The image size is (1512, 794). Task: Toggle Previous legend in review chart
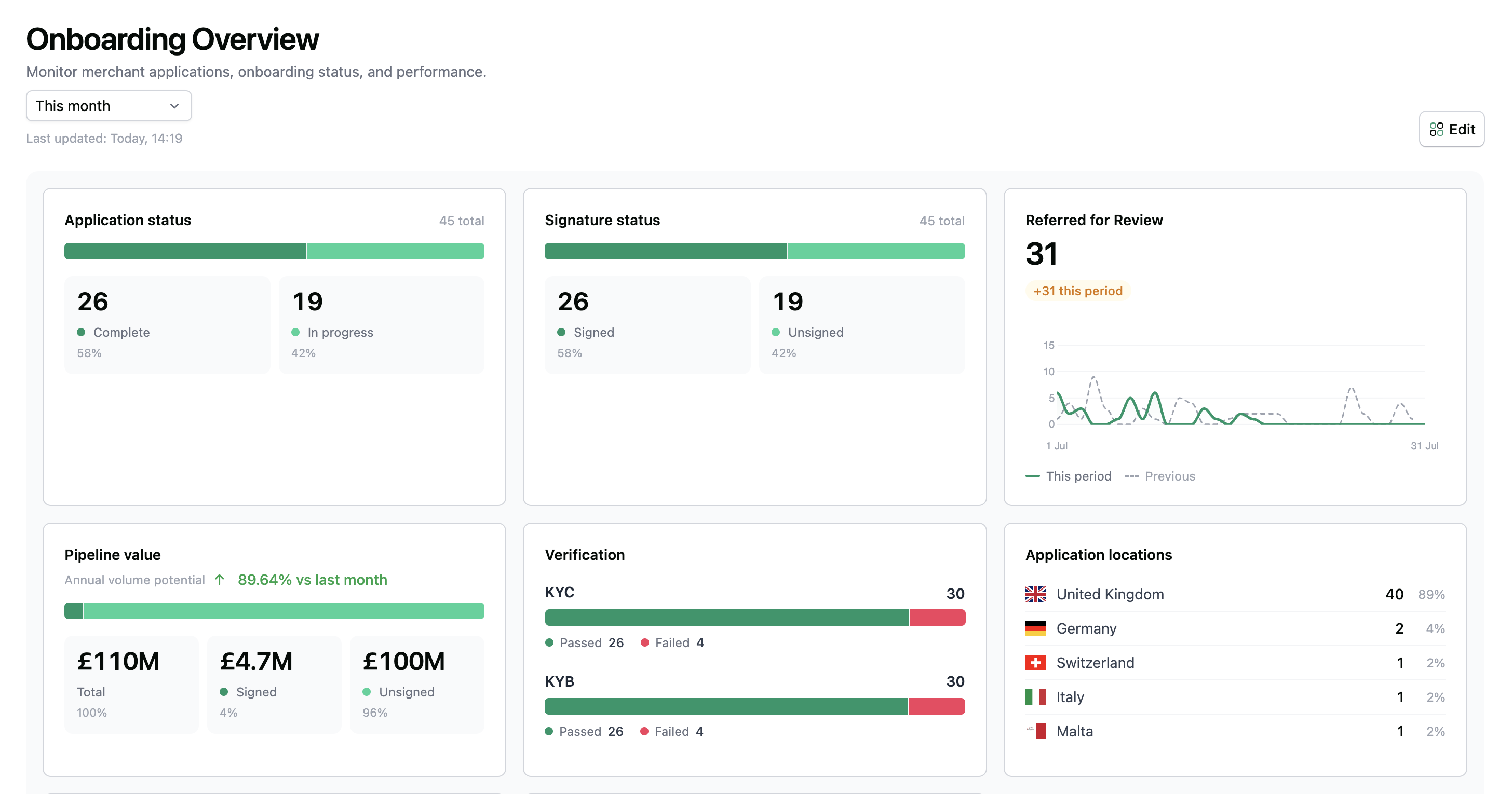tap(1159, 476)
